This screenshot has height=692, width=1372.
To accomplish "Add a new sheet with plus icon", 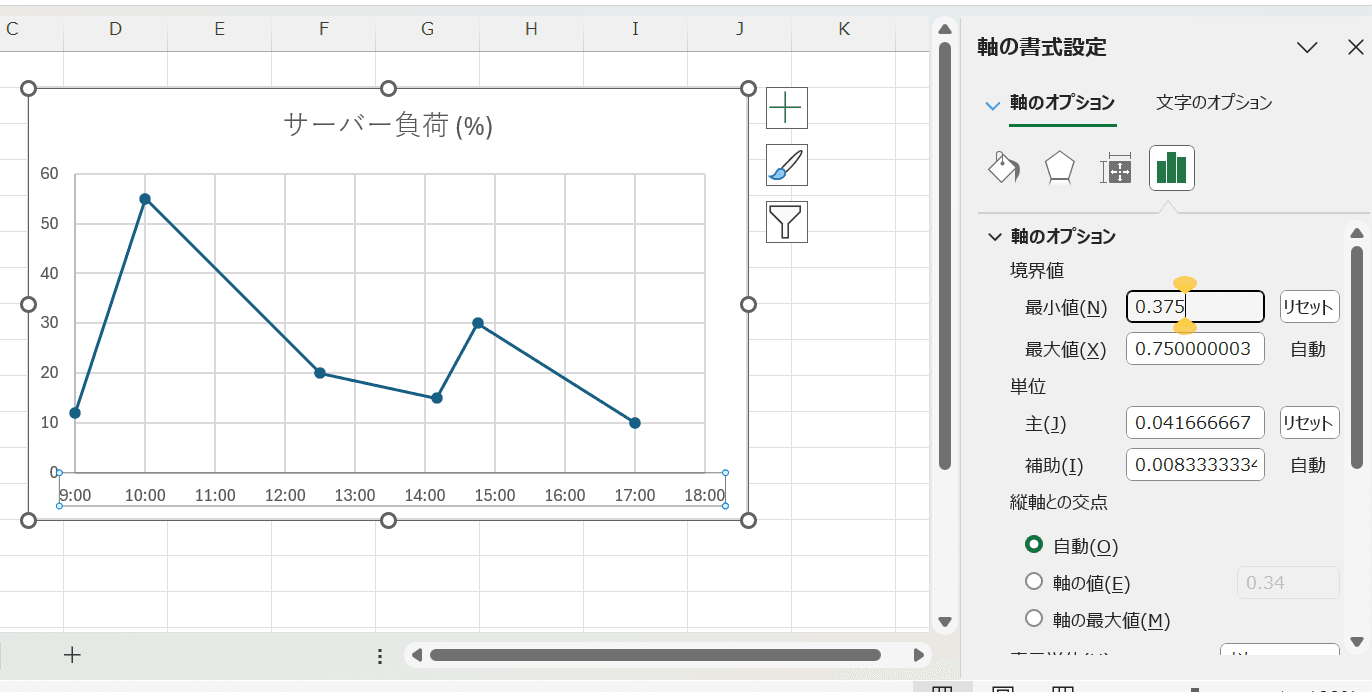I will click(x=72, y=655).
